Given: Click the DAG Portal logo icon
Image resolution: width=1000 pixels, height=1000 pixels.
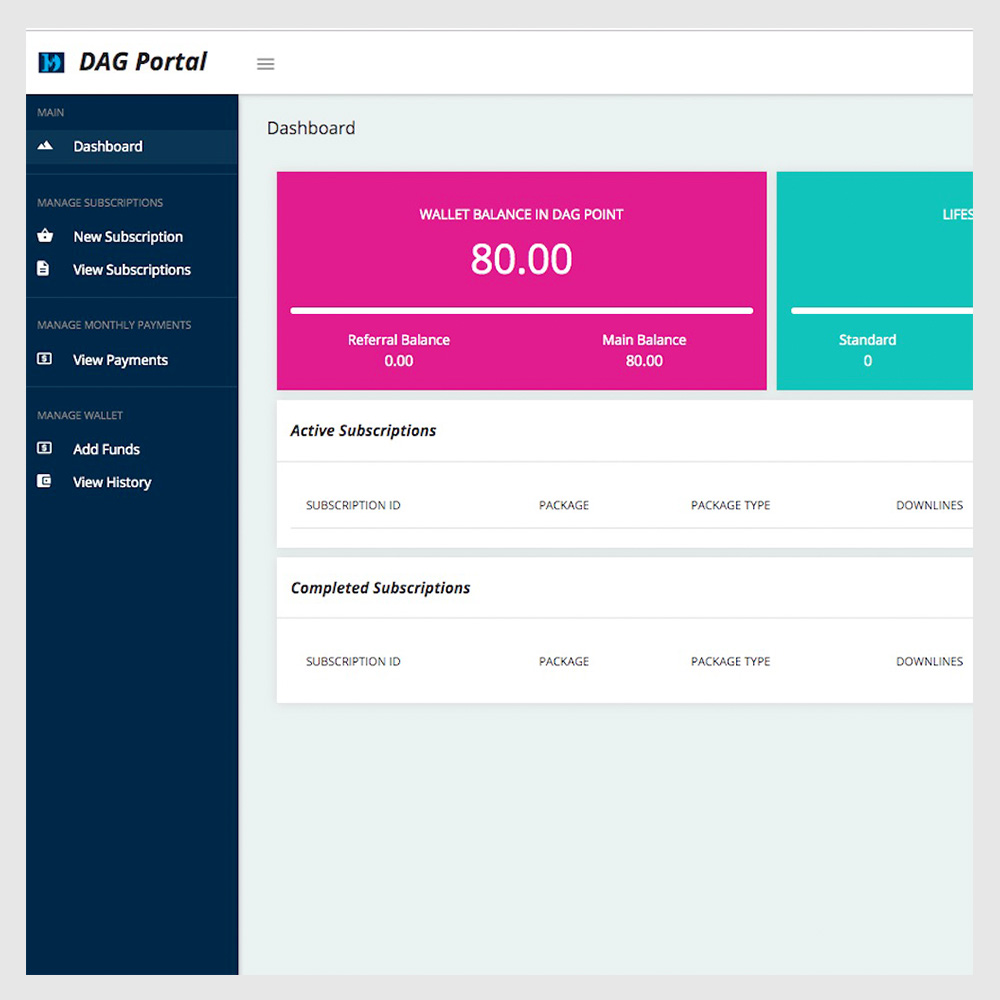Looking at the screenshot, I should pos(51,62).
